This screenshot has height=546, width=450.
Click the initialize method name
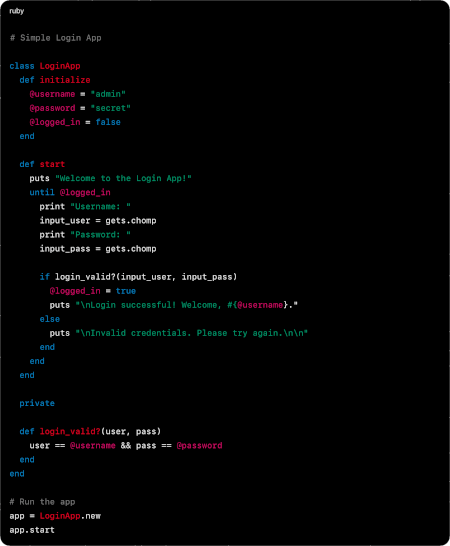coord(65,80)
